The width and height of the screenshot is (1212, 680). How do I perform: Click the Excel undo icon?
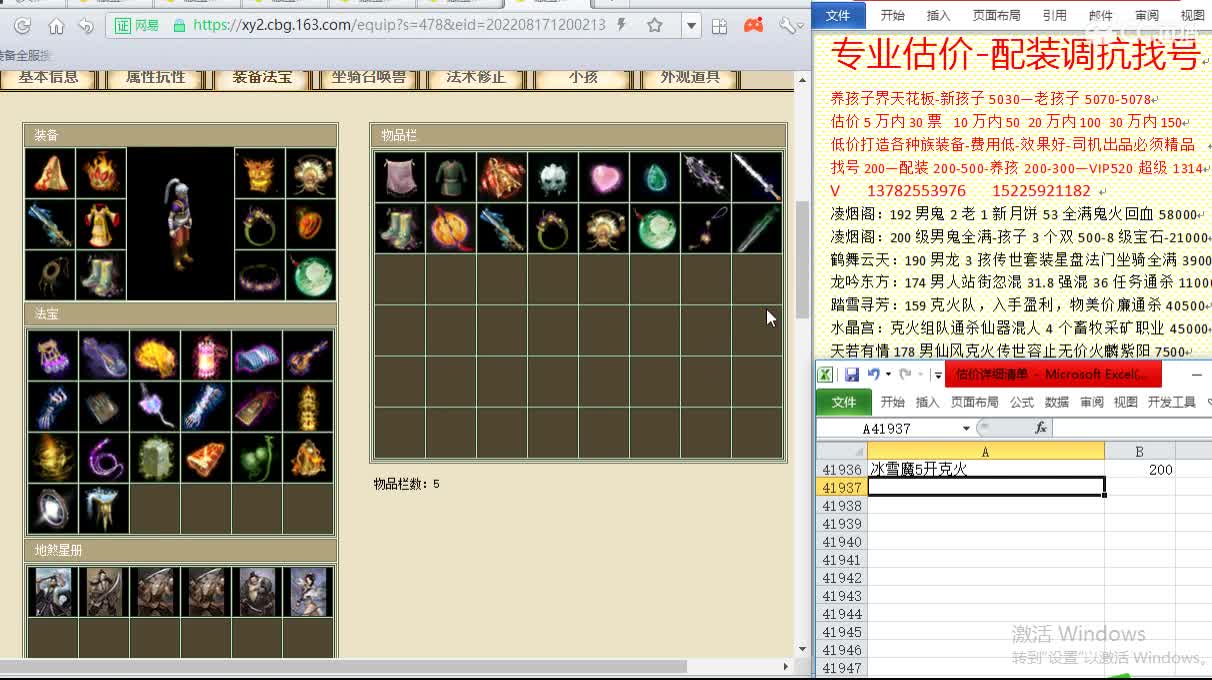[x=874, y=374]
